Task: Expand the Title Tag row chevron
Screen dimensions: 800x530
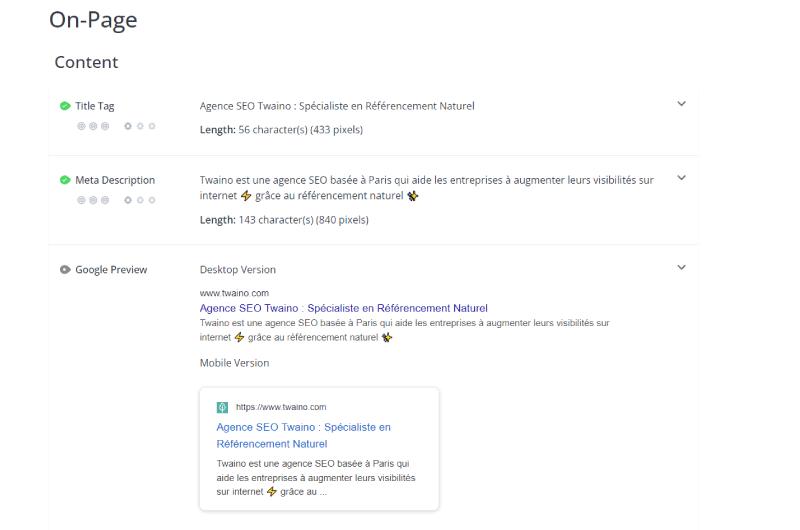Action: pos(681,104)
